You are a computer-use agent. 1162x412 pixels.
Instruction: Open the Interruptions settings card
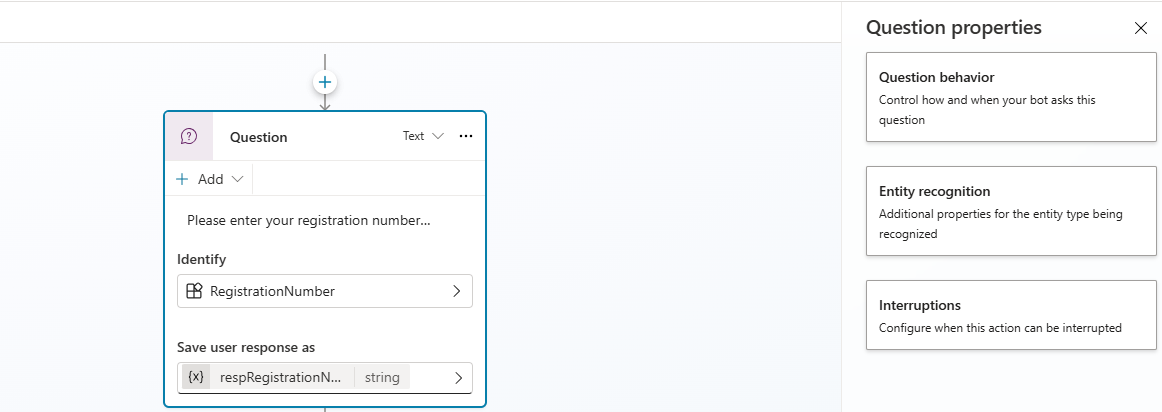point(1011,315)
